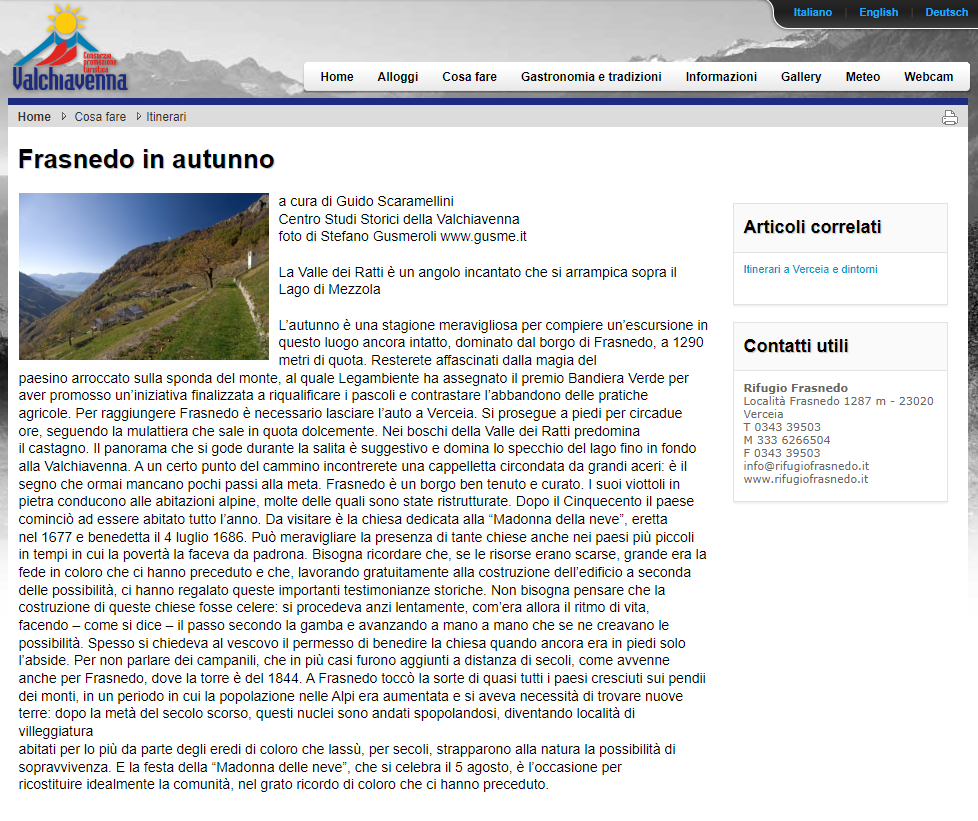
Task: Click Itinerari breadcrumb link
Action: 166,117
